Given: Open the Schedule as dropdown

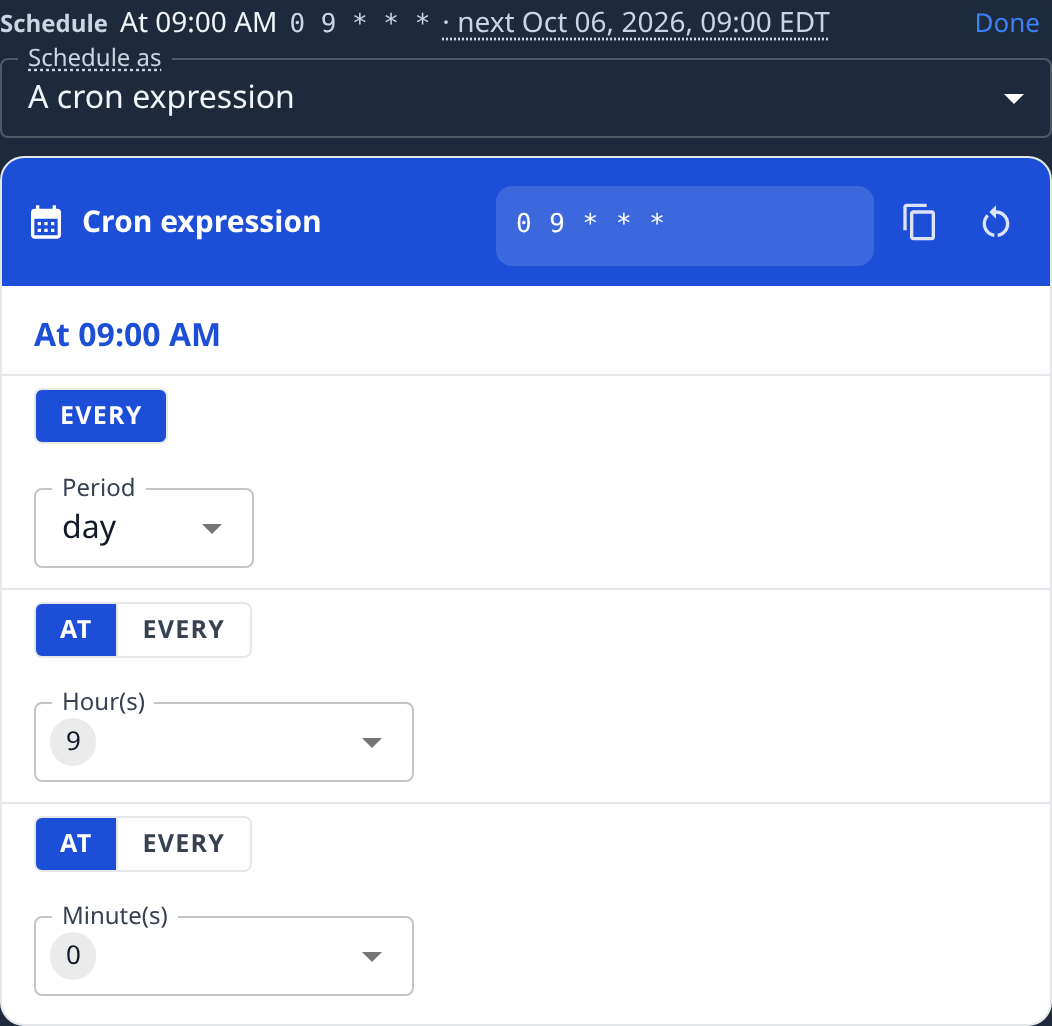Looking at the screenshot, I should 526,98.
